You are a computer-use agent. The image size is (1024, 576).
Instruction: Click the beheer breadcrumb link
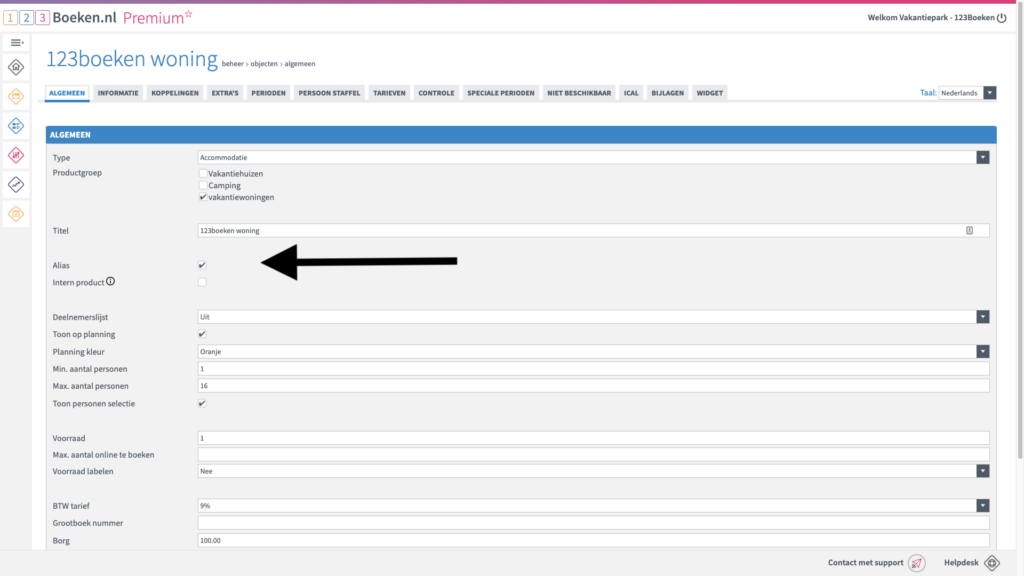(x=232, y=64)
